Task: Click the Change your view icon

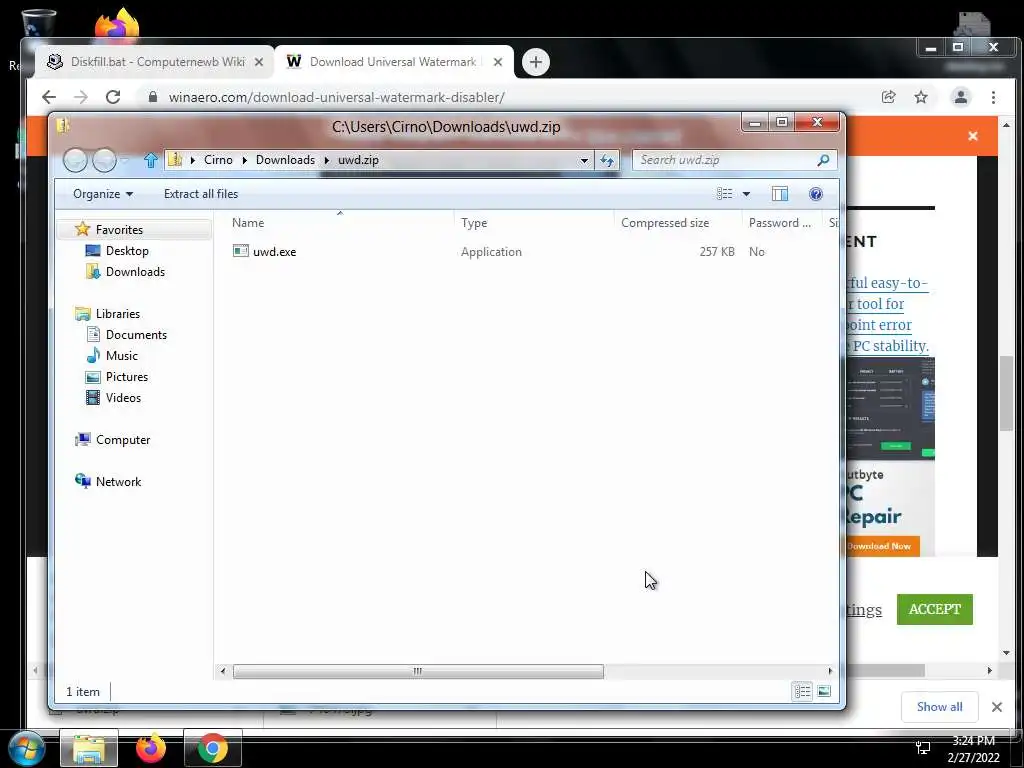Action: pyautogui.click(x=724, y=194)
